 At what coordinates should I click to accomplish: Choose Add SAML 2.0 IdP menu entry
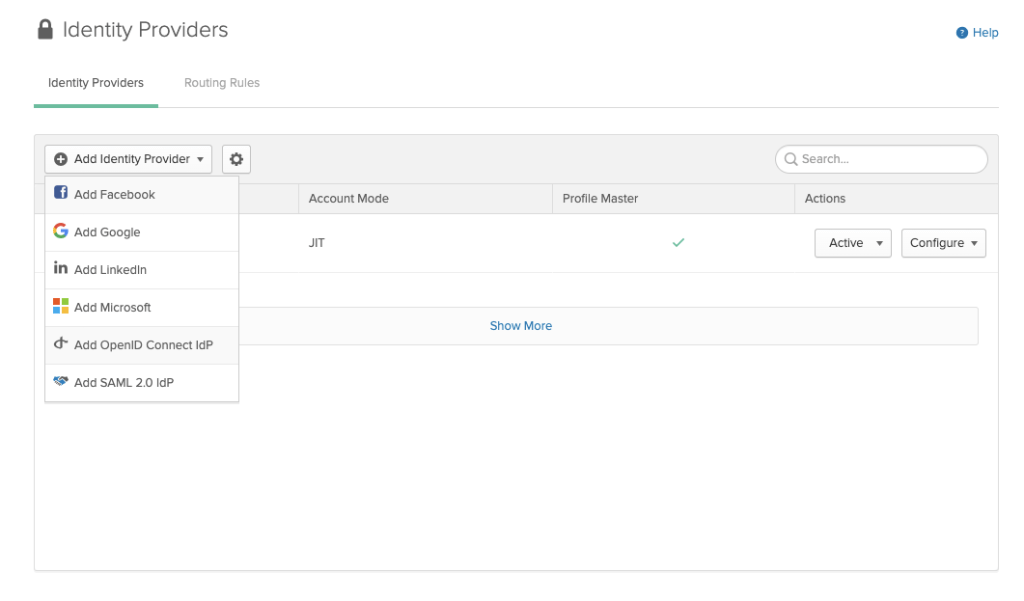124,382
